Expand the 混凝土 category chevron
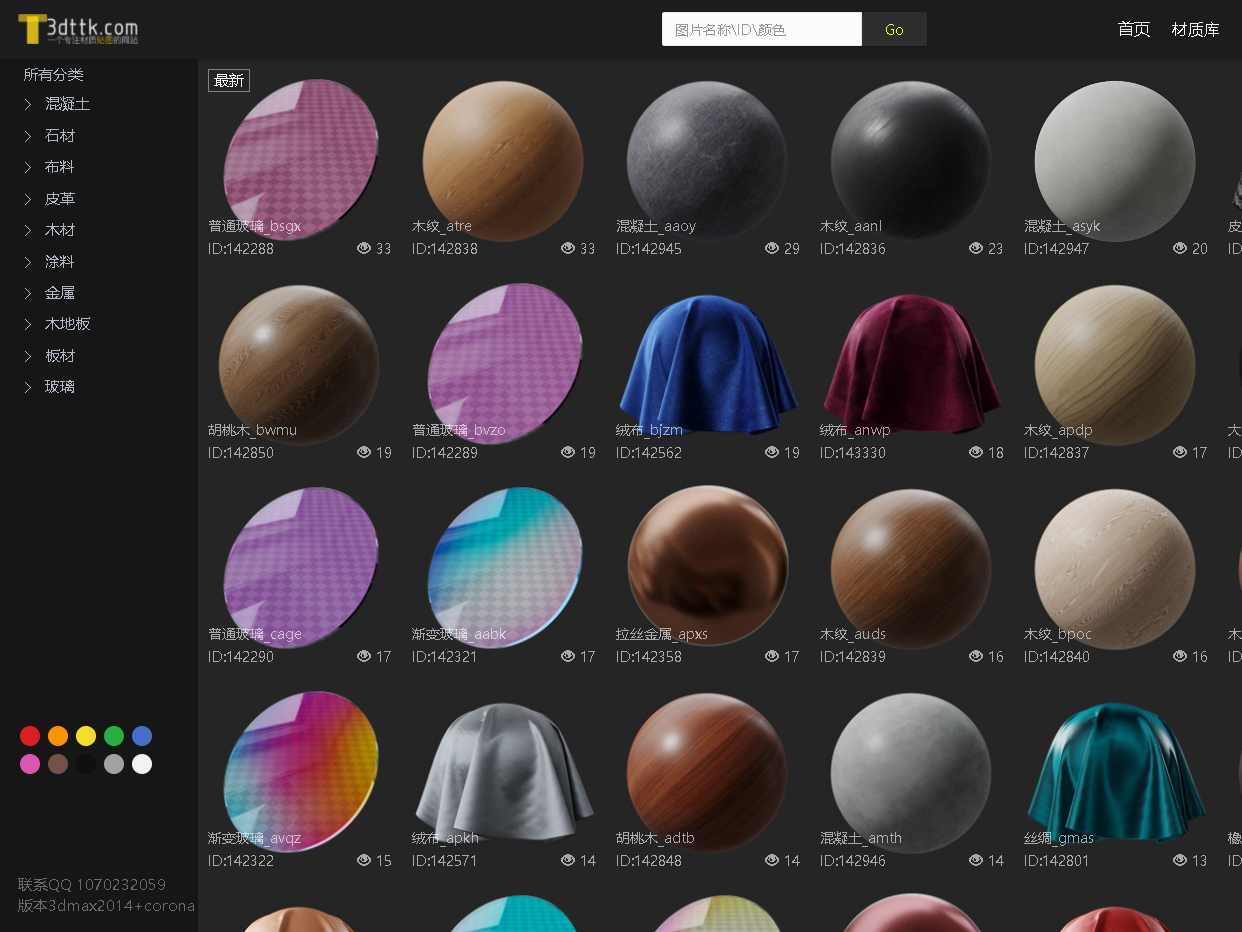 [x=28, y=104]
